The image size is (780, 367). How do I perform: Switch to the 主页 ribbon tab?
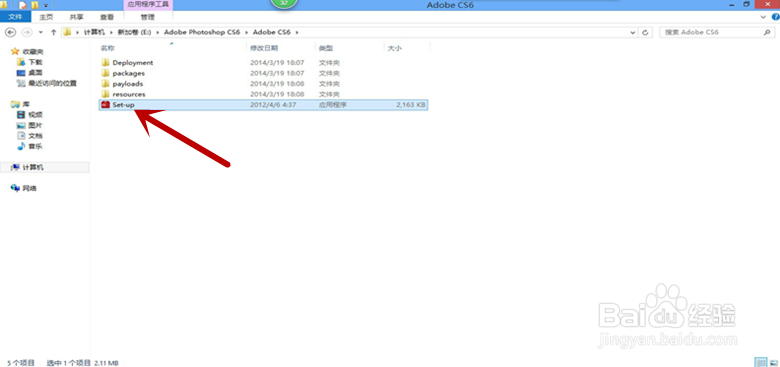pyautogui.click(x=46, y=17)
